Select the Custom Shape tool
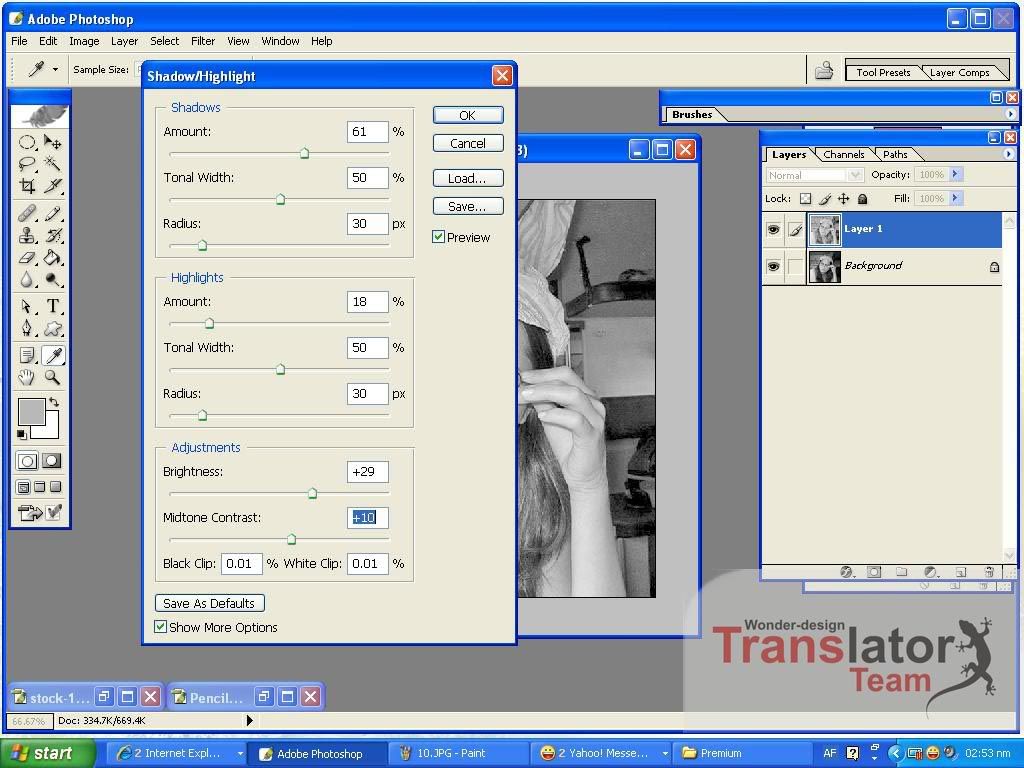 [x=52, y=328]
